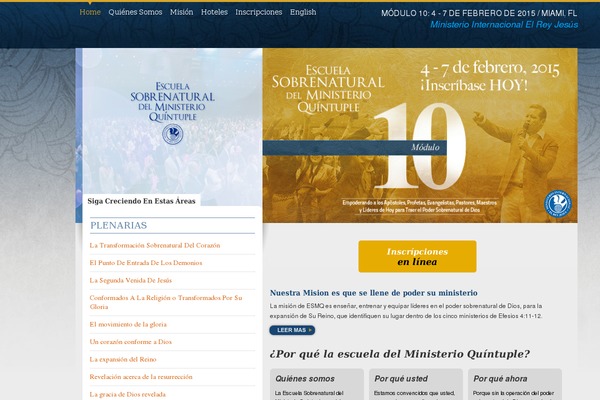Click the Nuestra Mision heading text
Viewport: 600px width, 400px height.
point(373,293)
